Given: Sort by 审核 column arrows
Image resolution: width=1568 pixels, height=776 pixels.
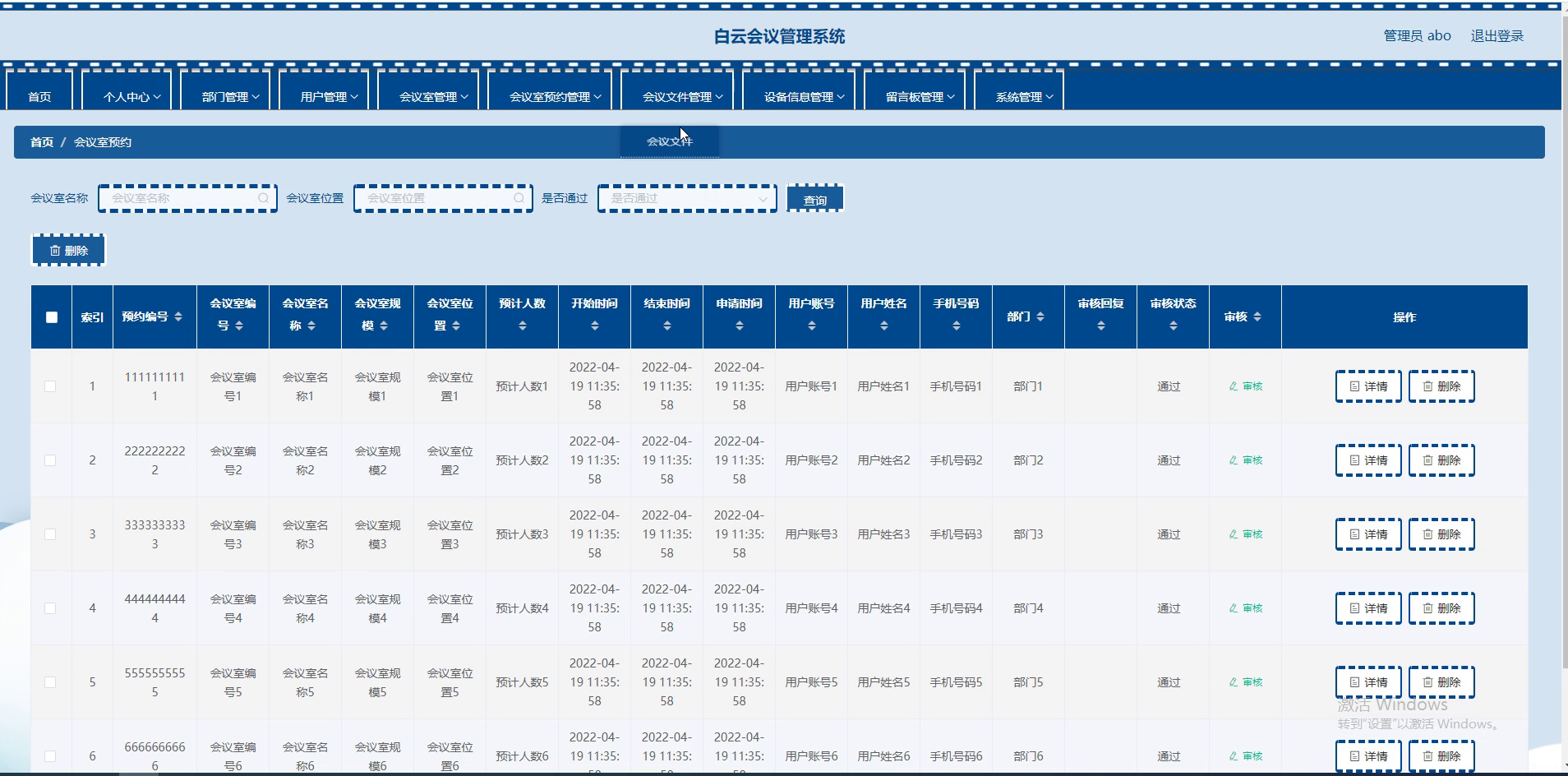Looking at the screenshot, I should [x=1257, y=317].
